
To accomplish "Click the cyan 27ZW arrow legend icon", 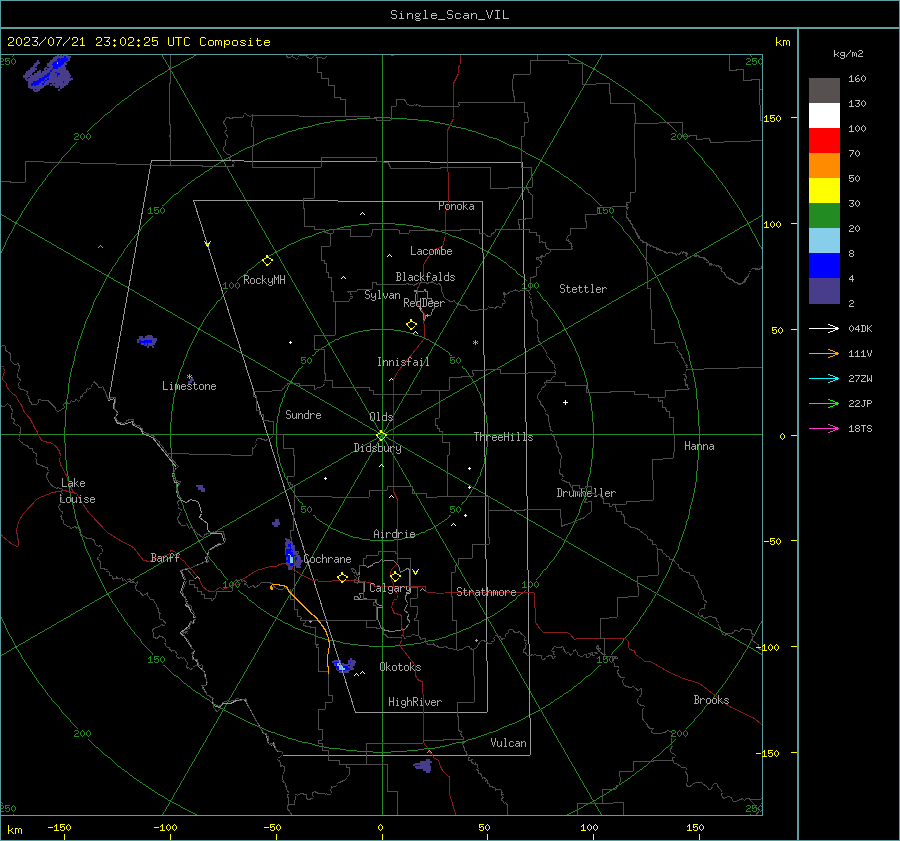I will click(824, 378).
